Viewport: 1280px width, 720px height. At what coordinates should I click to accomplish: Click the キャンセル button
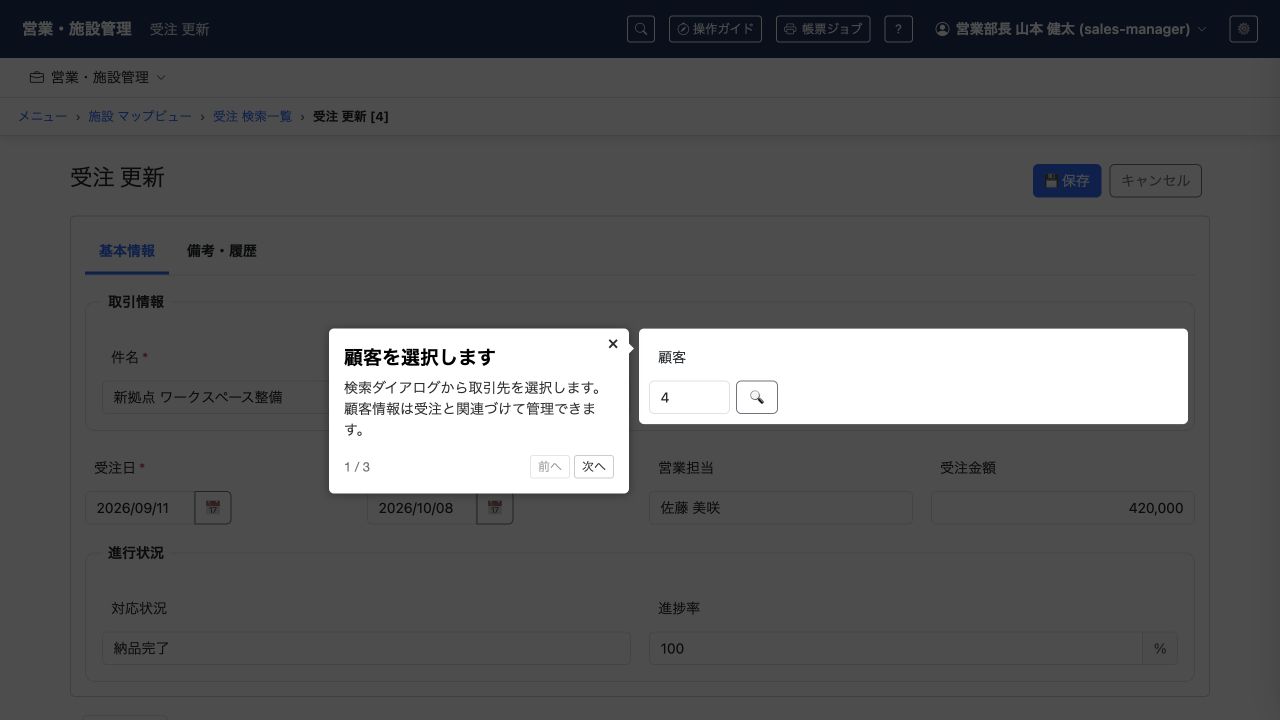[1155, 181]
